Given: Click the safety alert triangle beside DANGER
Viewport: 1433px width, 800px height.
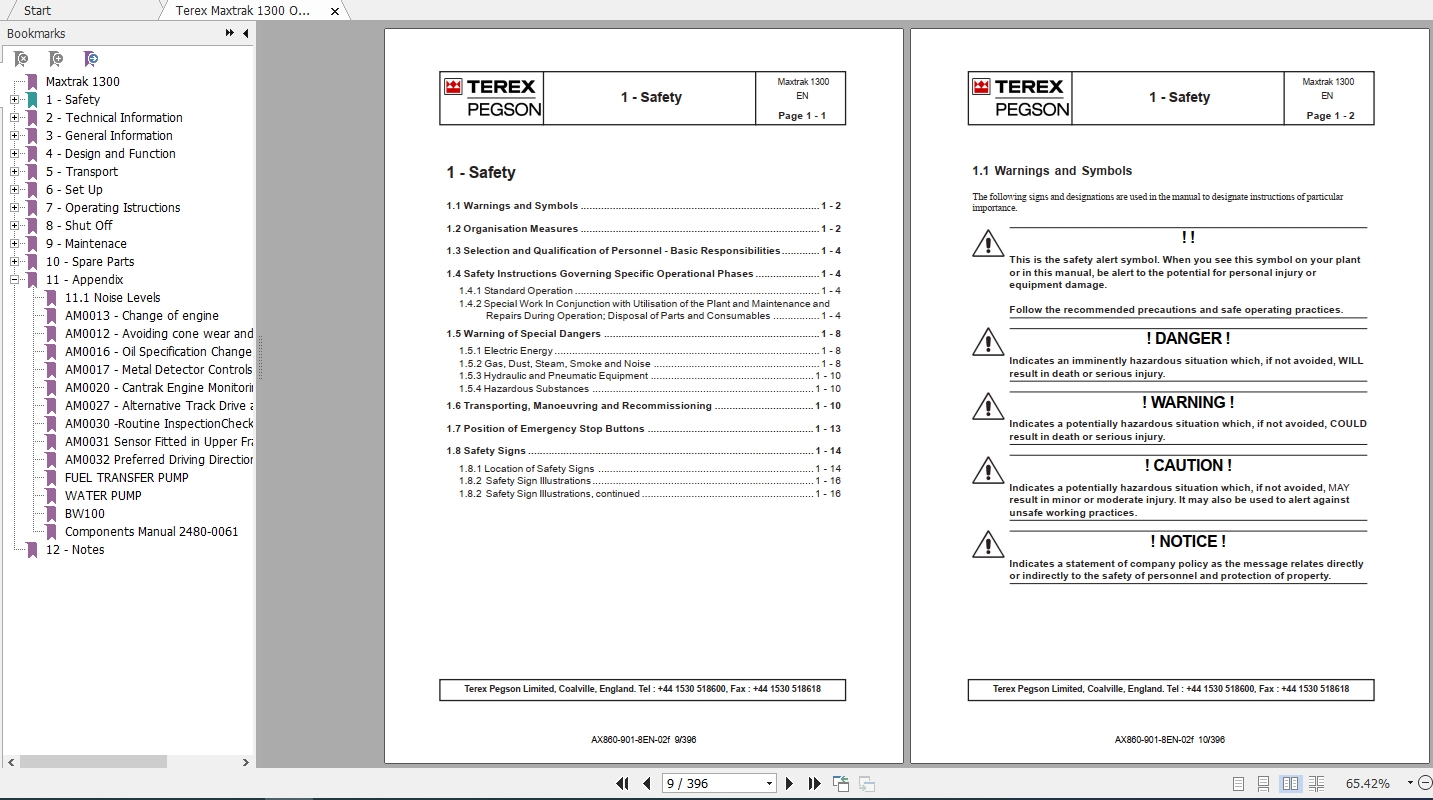Looking at the screenshot, I should click(x=988, y=342).
